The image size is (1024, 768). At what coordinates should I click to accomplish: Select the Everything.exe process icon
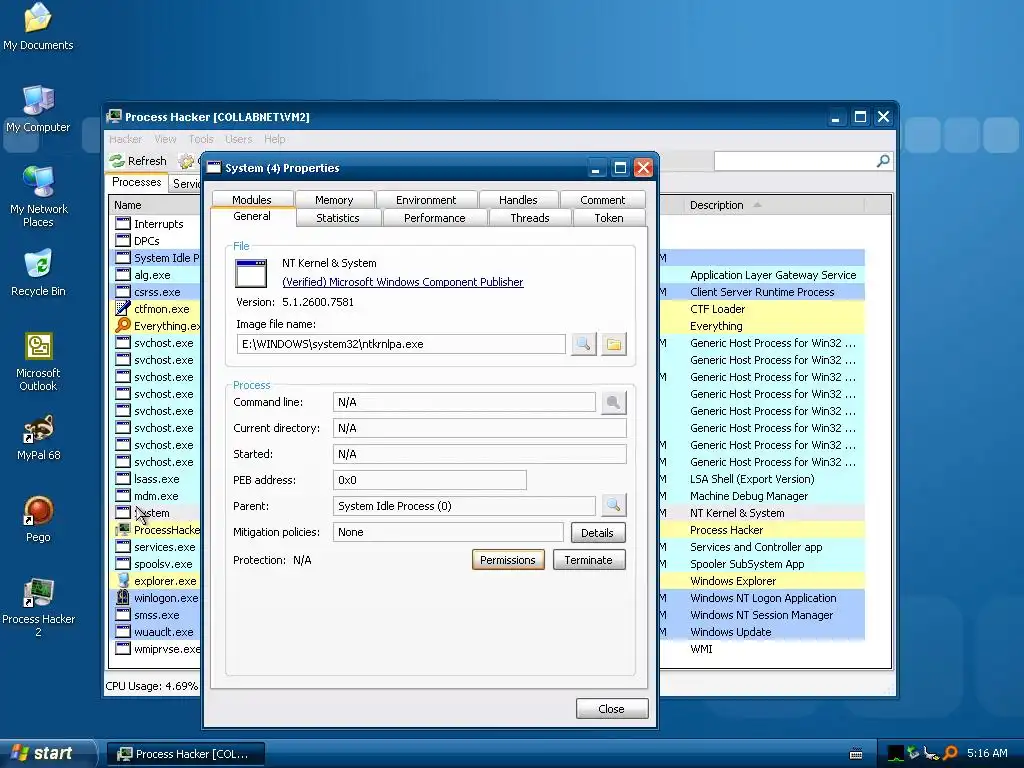tap(123, 325)
